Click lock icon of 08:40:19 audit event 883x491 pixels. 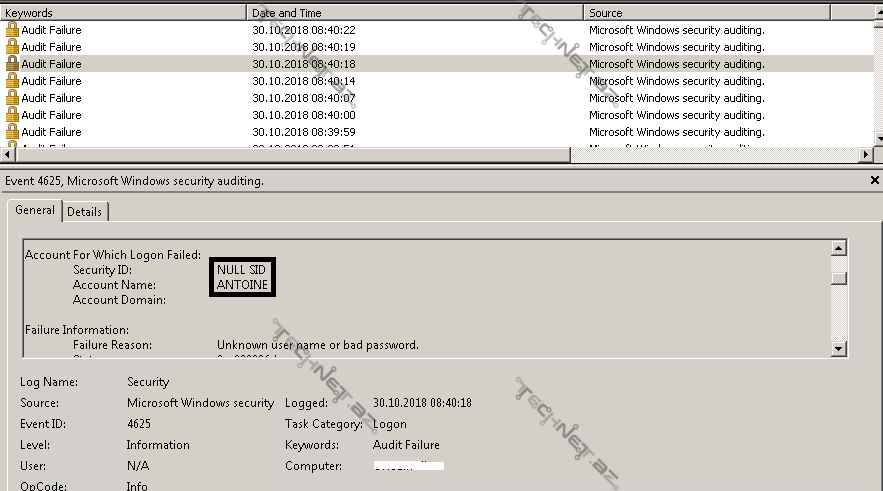[12, 47]
